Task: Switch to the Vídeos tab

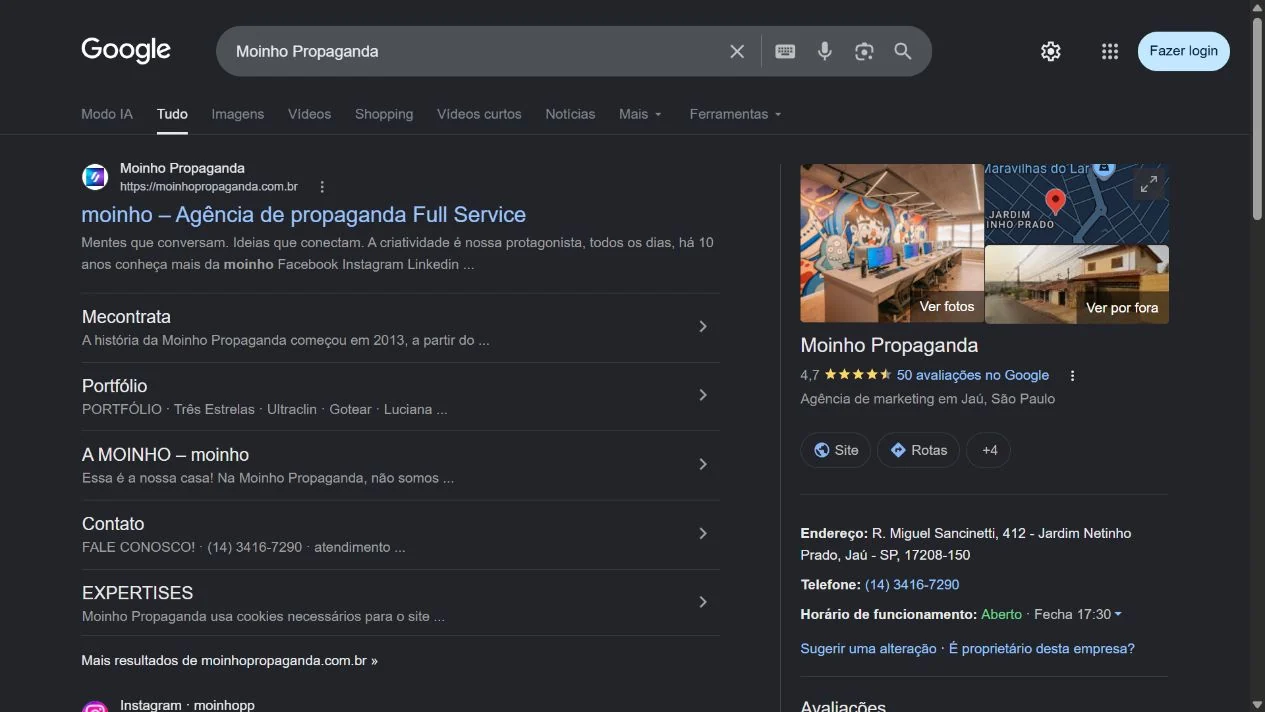Action: [x=309, y=114]
